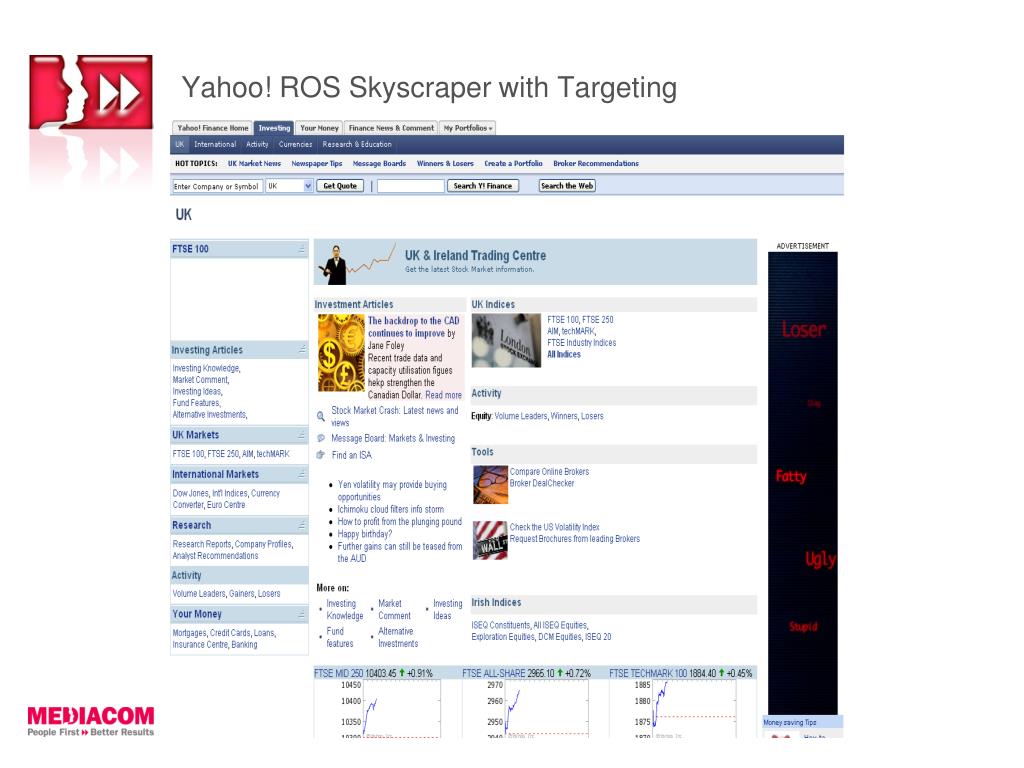
Task: Open Research Reports sidebar link
Action: (202, 544)
